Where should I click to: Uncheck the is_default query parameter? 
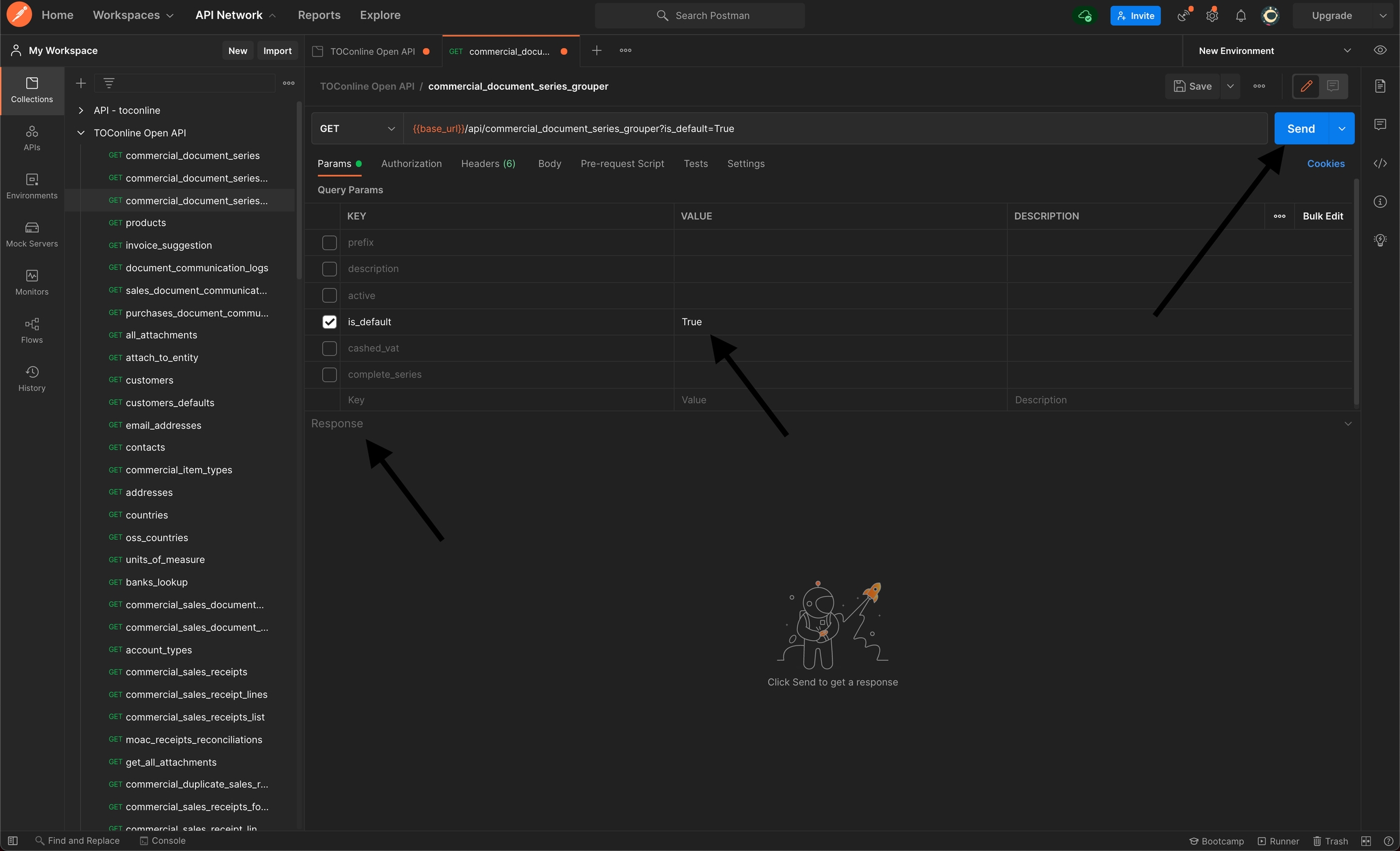pos(329,322)
